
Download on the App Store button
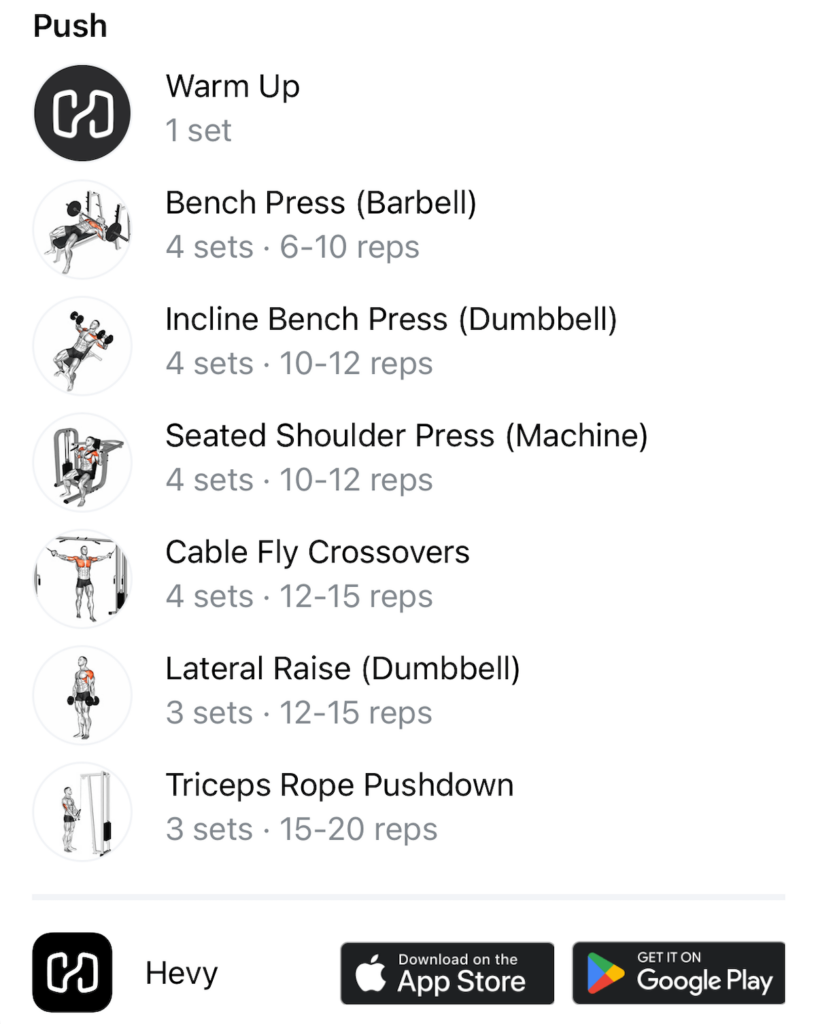click(x=447, y=972)
